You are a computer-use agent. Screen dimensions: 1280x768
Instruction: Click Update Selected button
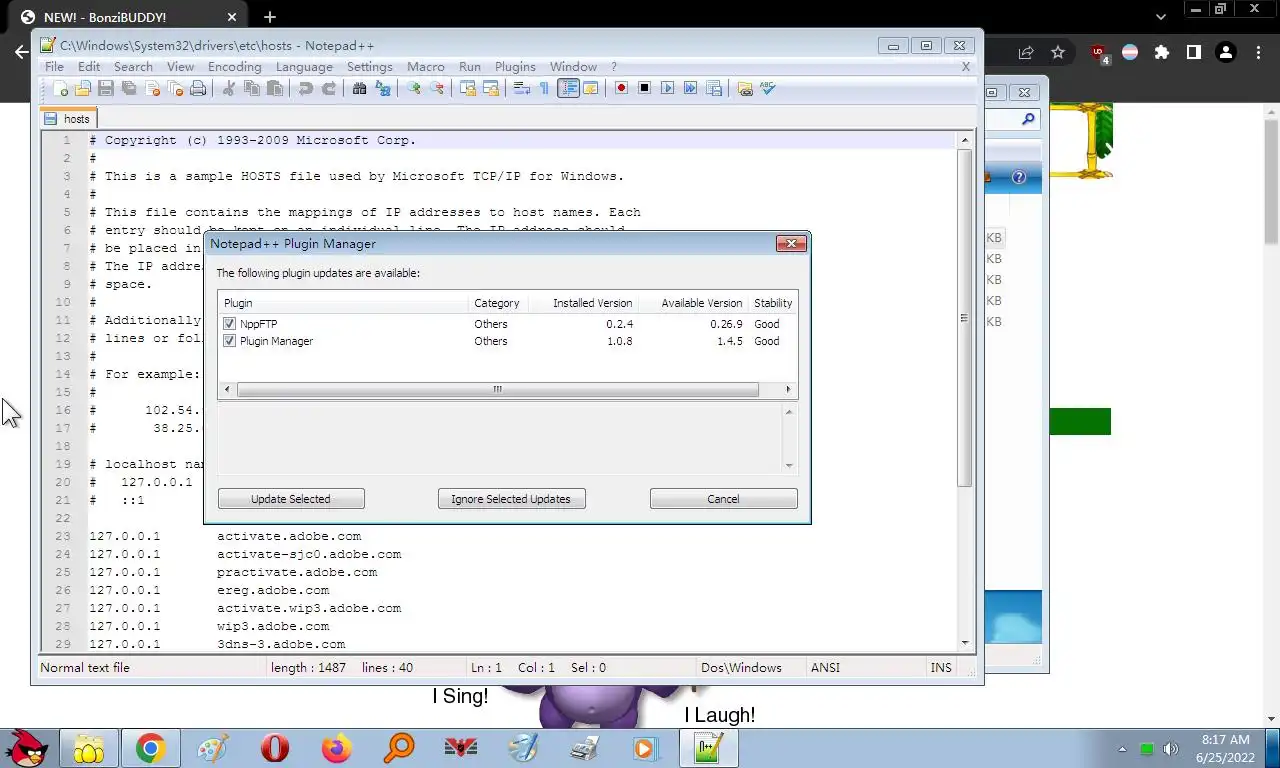291,499
